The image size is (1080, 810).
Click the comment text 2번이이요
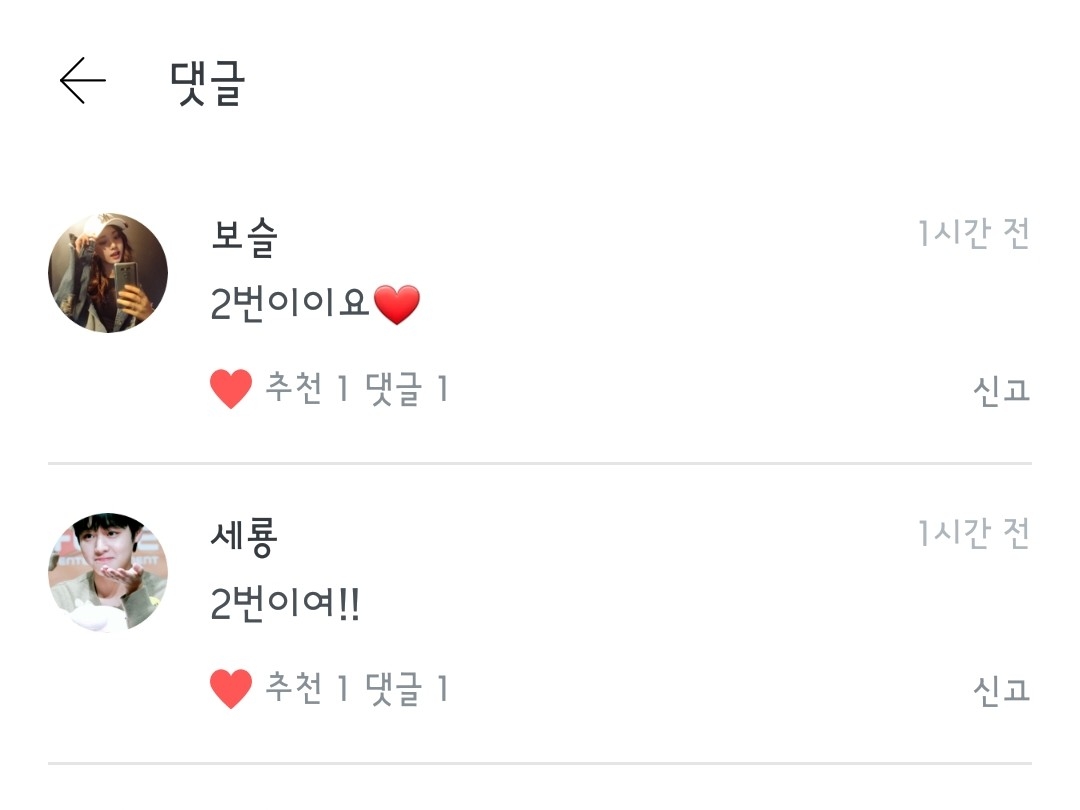pos(291,304)
